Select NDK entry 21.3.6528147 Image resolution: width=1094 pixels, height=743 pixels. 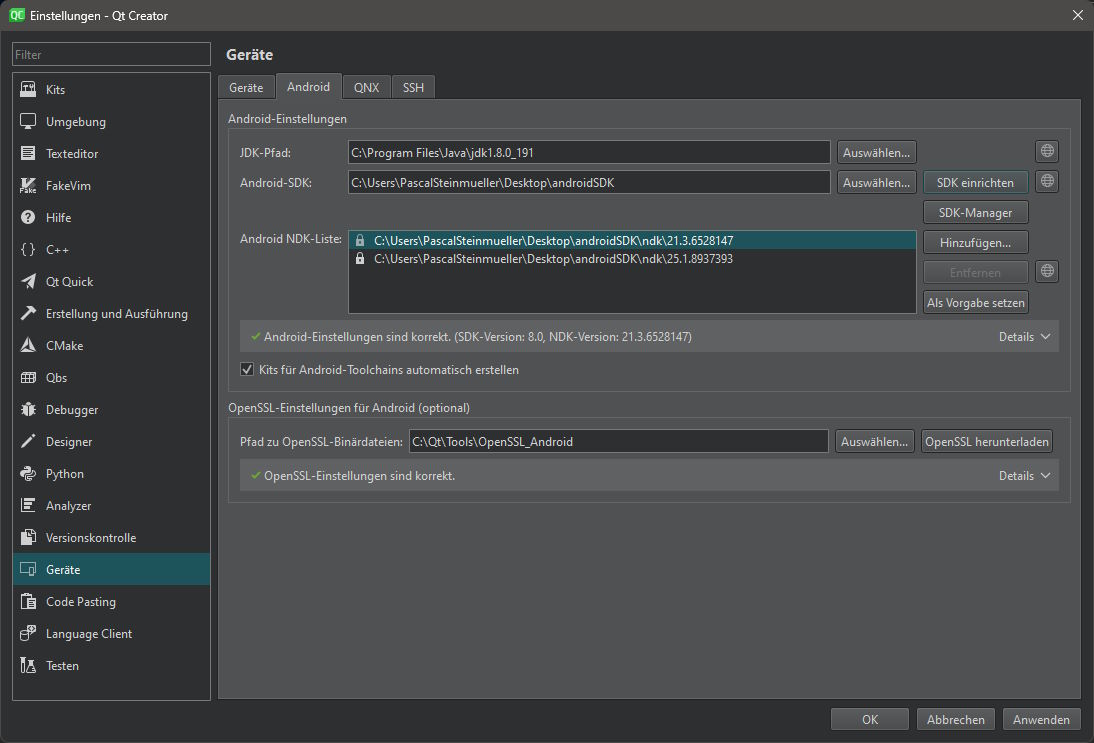[632, 241]
